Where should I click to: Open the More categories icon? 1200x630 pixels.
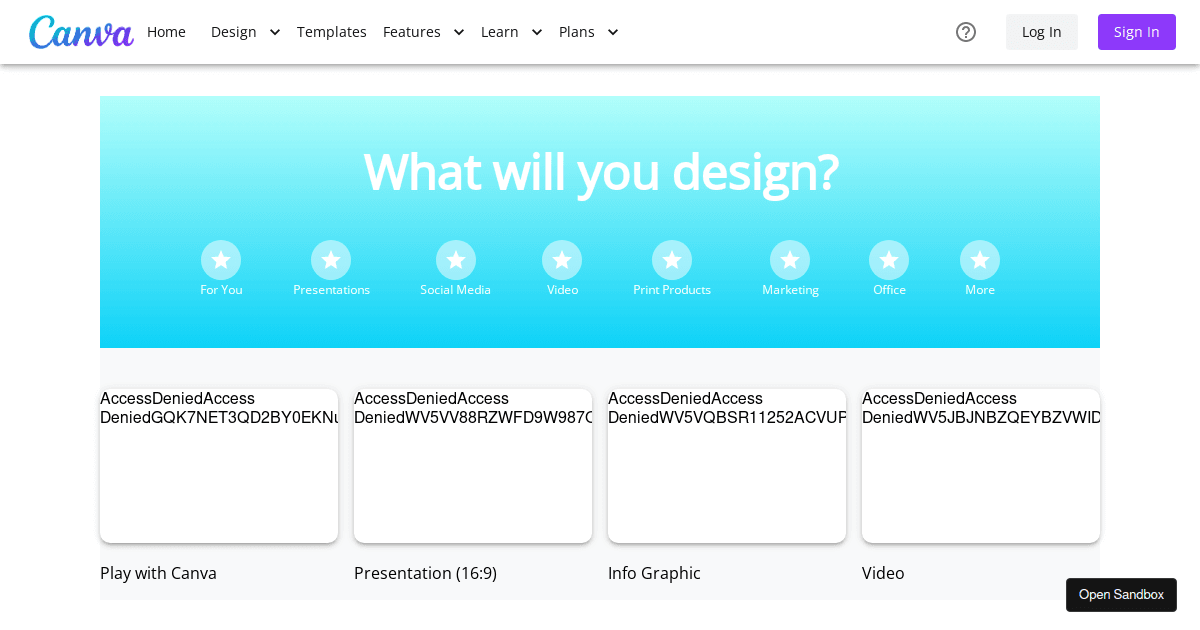point(979,260)
